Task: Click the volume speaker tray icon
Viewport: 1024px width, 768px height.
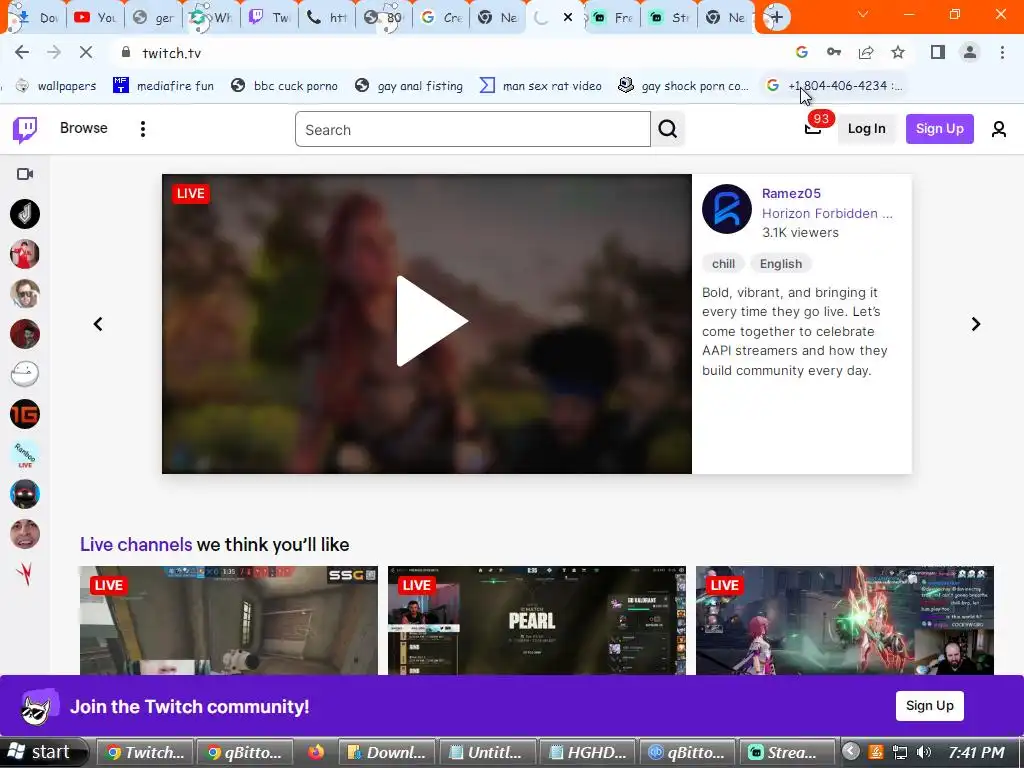Action: pyautogui.click(x=924, y=752)
